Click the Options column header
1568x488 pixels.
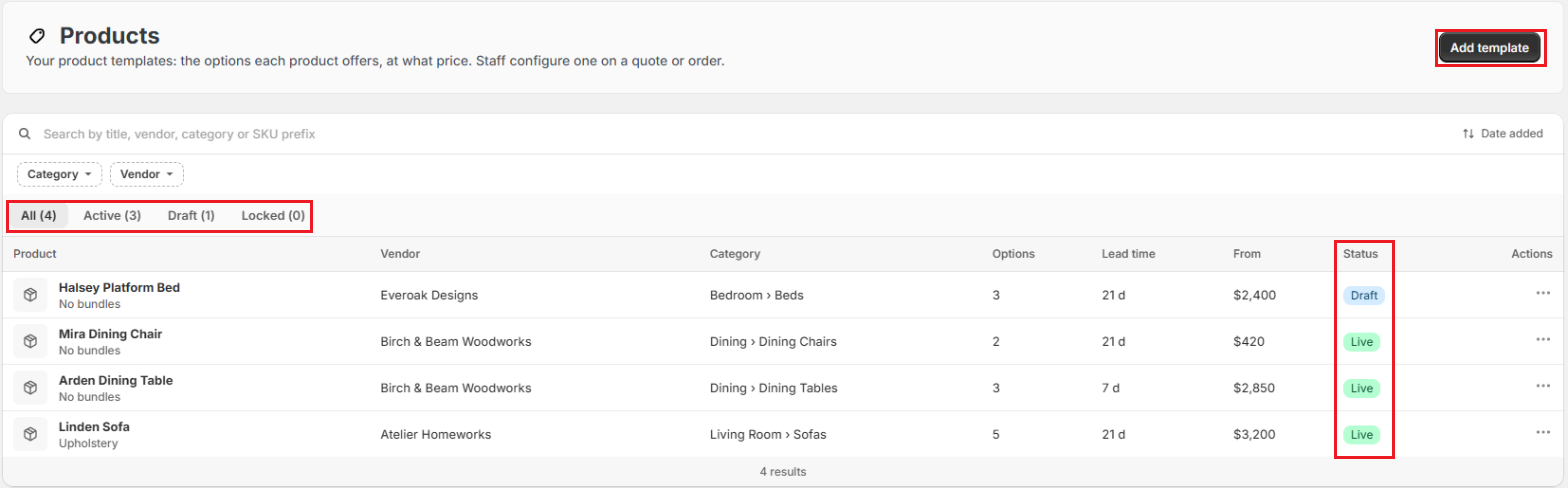1013,254
